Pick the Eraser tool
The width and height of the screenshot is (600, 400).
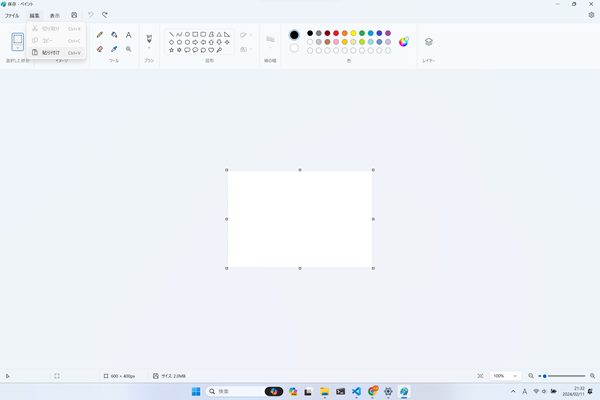click(100, 49)
